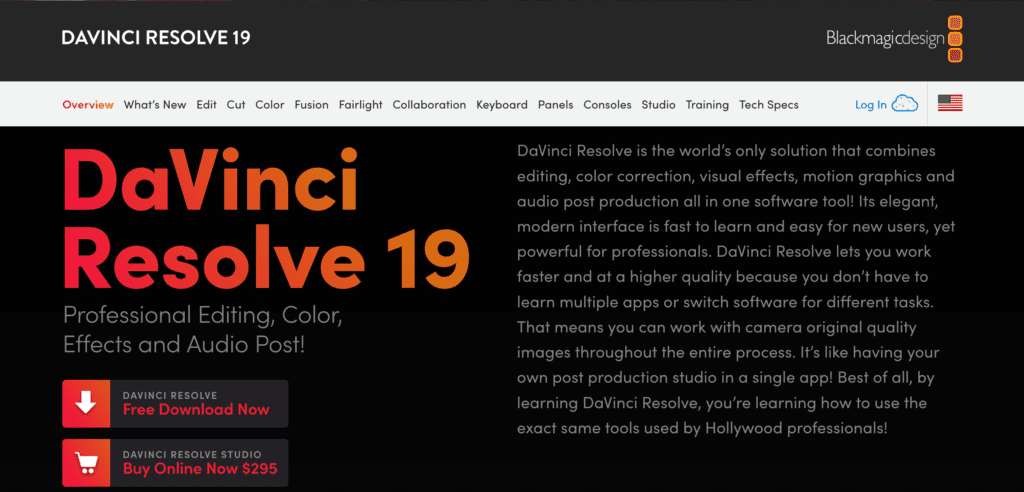Open the Tech Specs section
Viewport: 1024px width, 492px height.
tap(769, 105)
